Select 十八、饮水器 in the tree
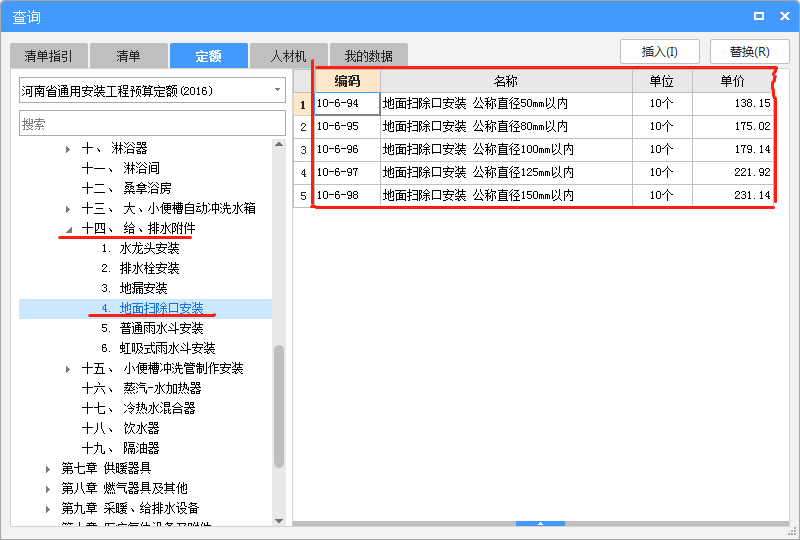The width and height of the screenshot is (800, 540). pyautogui.click(x=120, y=428)
